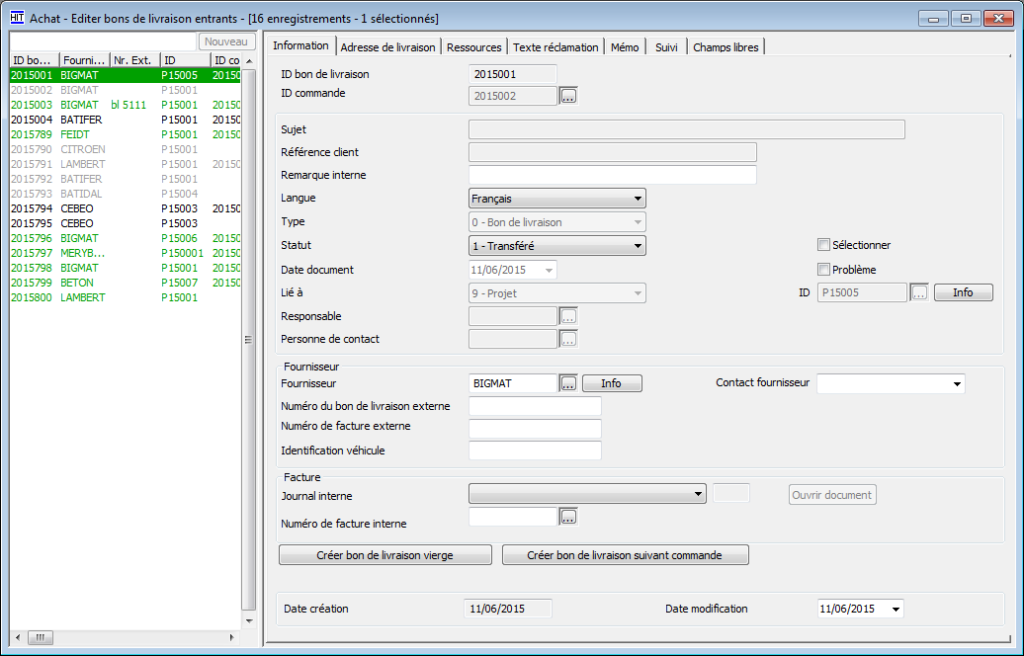The width and height of the screenshot is (1024, 656).
Task: Click the browse button beside ID P15005
Action: [919, 293]
